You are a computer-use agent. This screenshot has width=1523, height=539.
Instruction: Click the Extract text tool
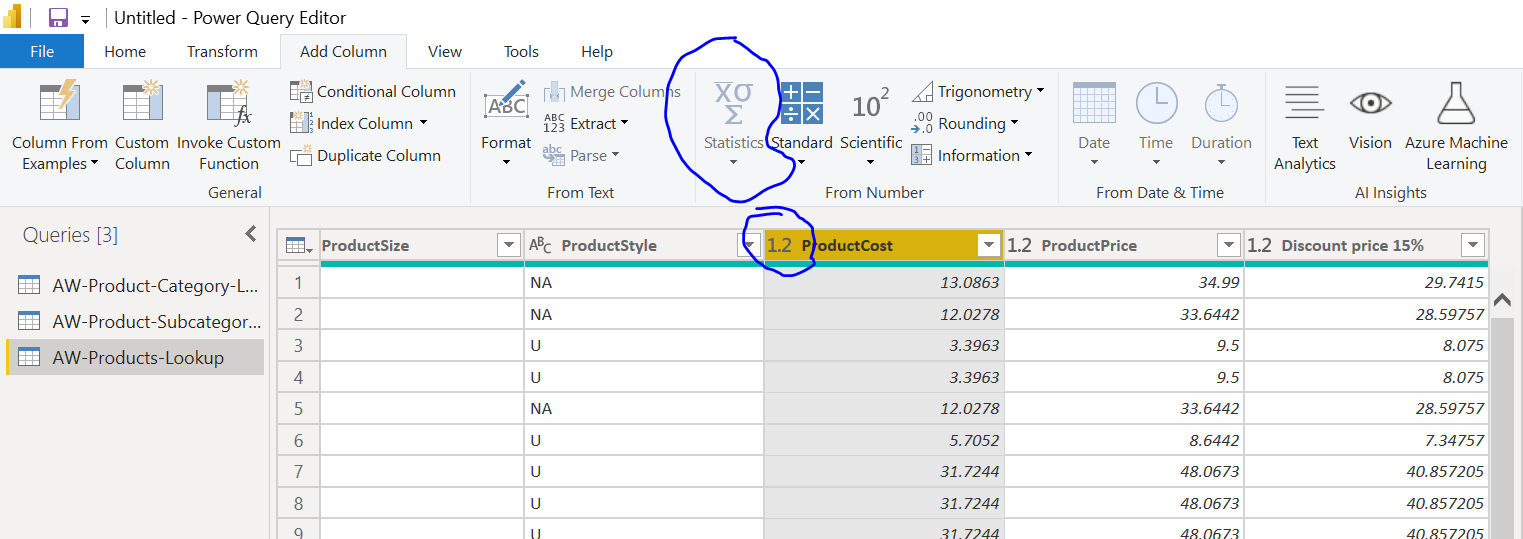[x=586, y=123]
